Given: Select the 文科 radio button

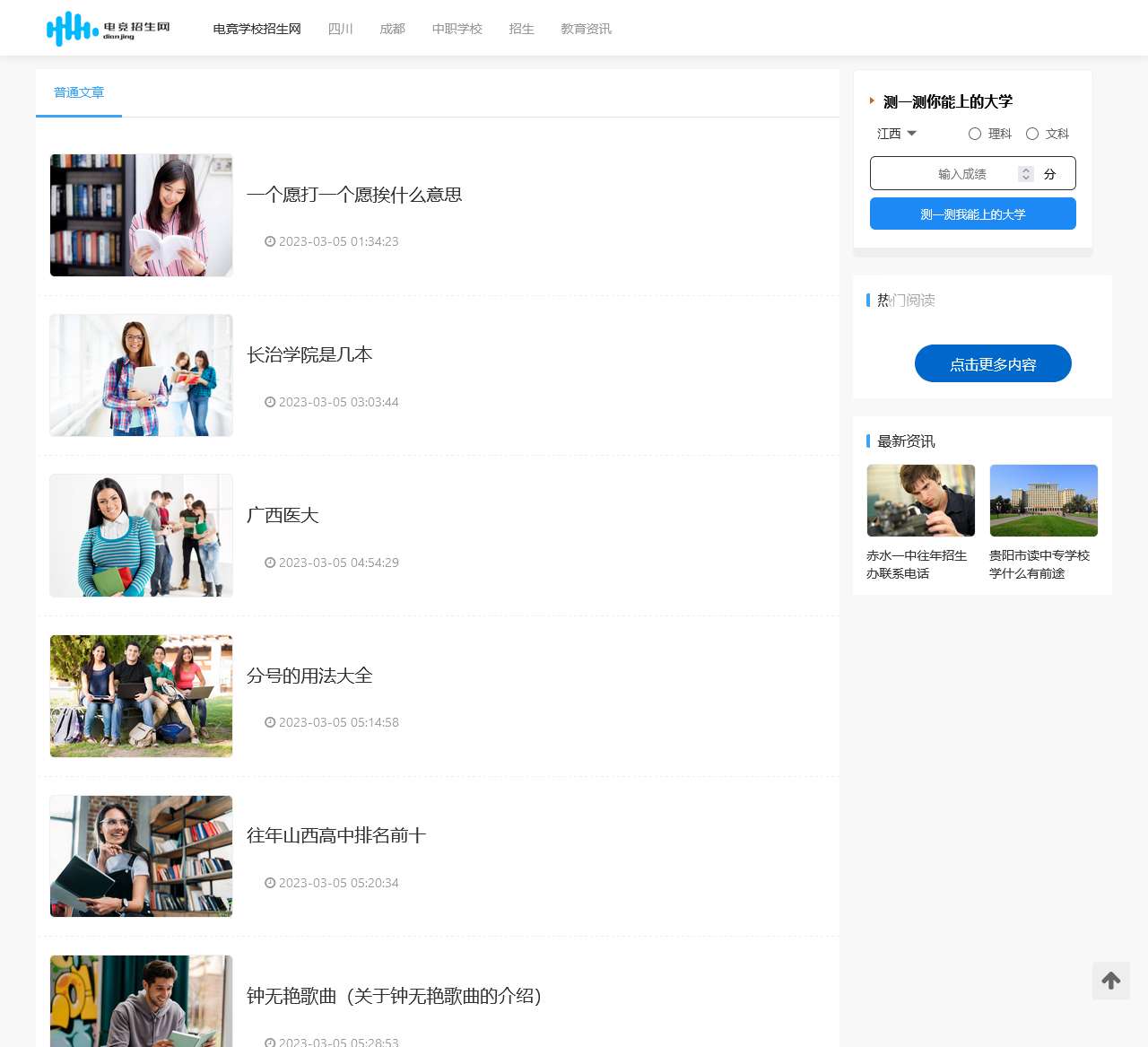Looking at the screenshot, I should coord(1032,134).
